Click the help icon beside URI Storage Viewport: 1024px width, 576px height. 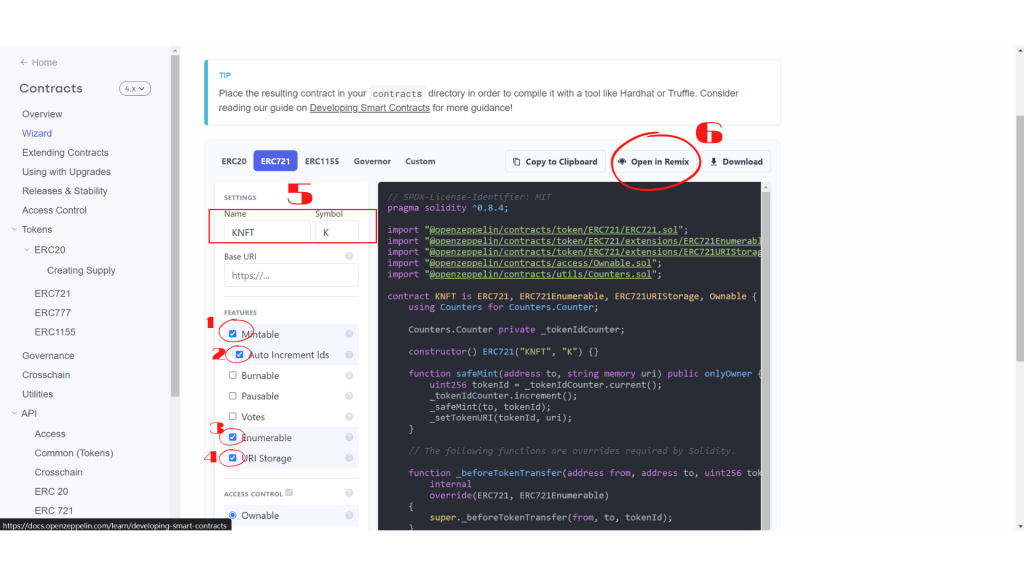click(x=349, y=458)
